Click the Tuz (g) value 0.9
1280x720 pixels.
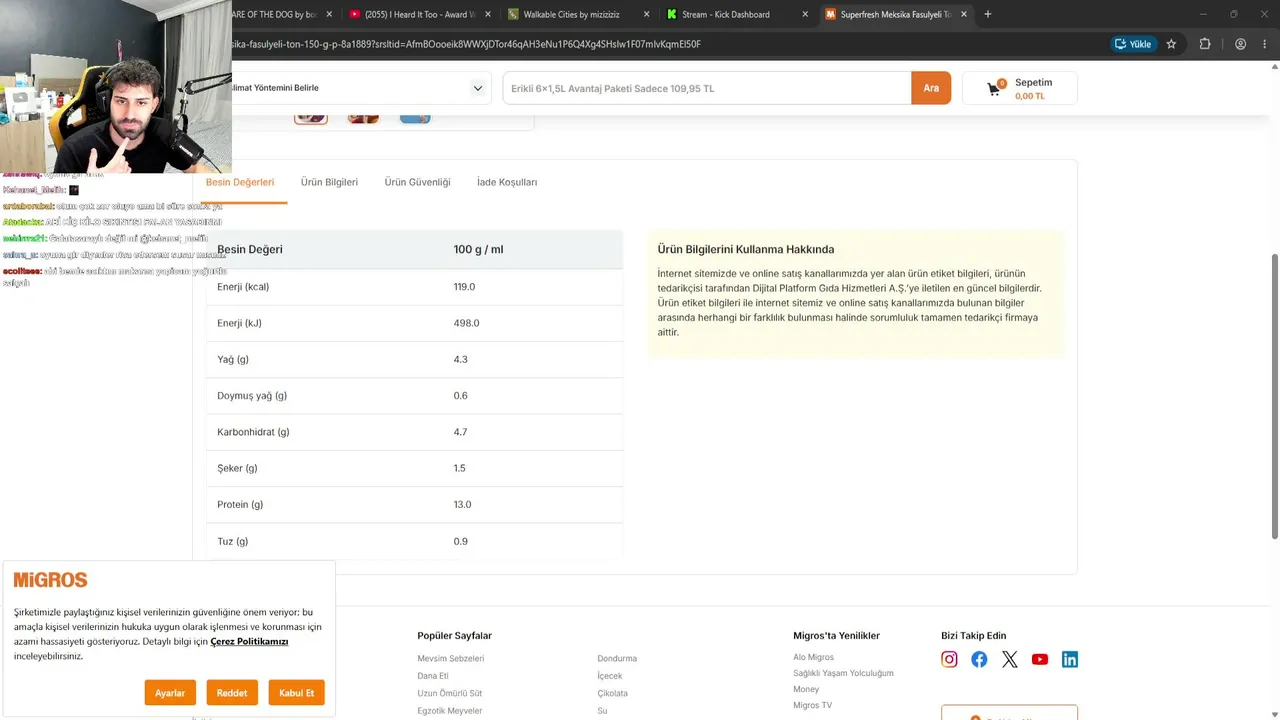(x=460, y=541)
